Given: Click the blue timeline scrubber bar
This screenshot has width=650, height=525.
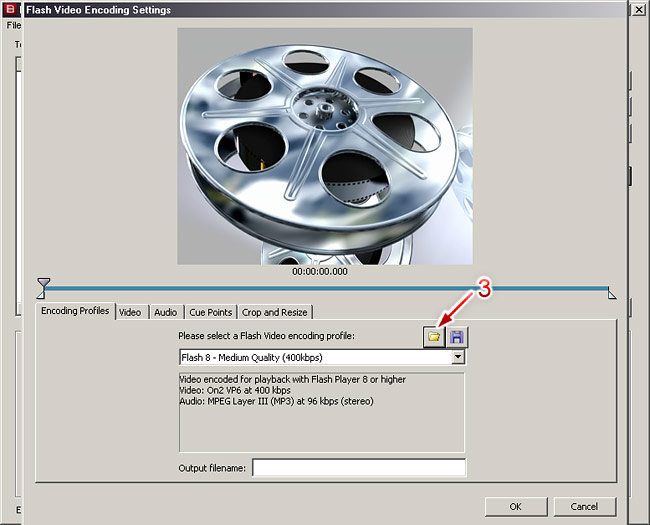Looking at the screenshot, I should (325, 288).
